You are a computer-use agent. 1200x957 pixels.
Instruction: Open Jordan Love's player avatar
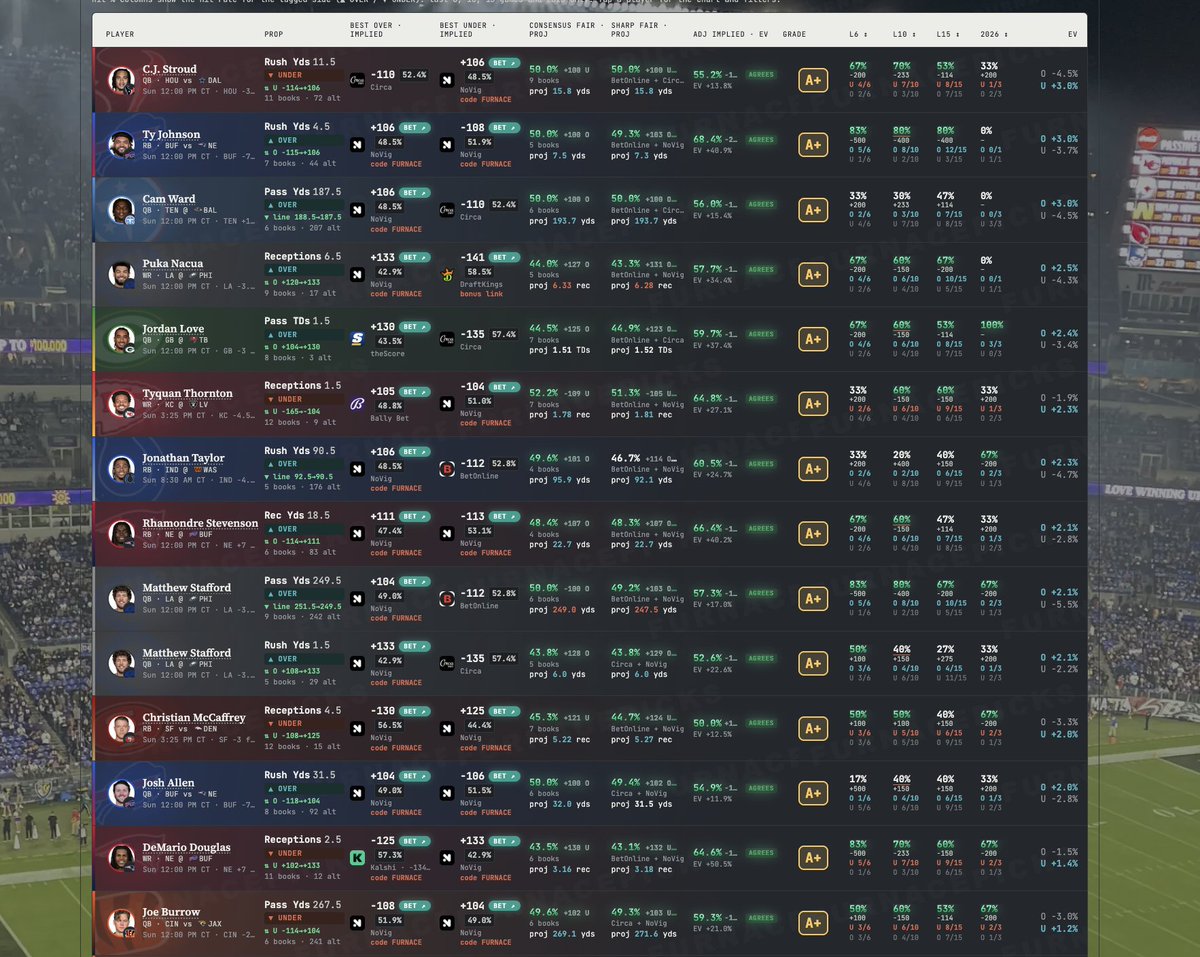(x=121, y=340)
